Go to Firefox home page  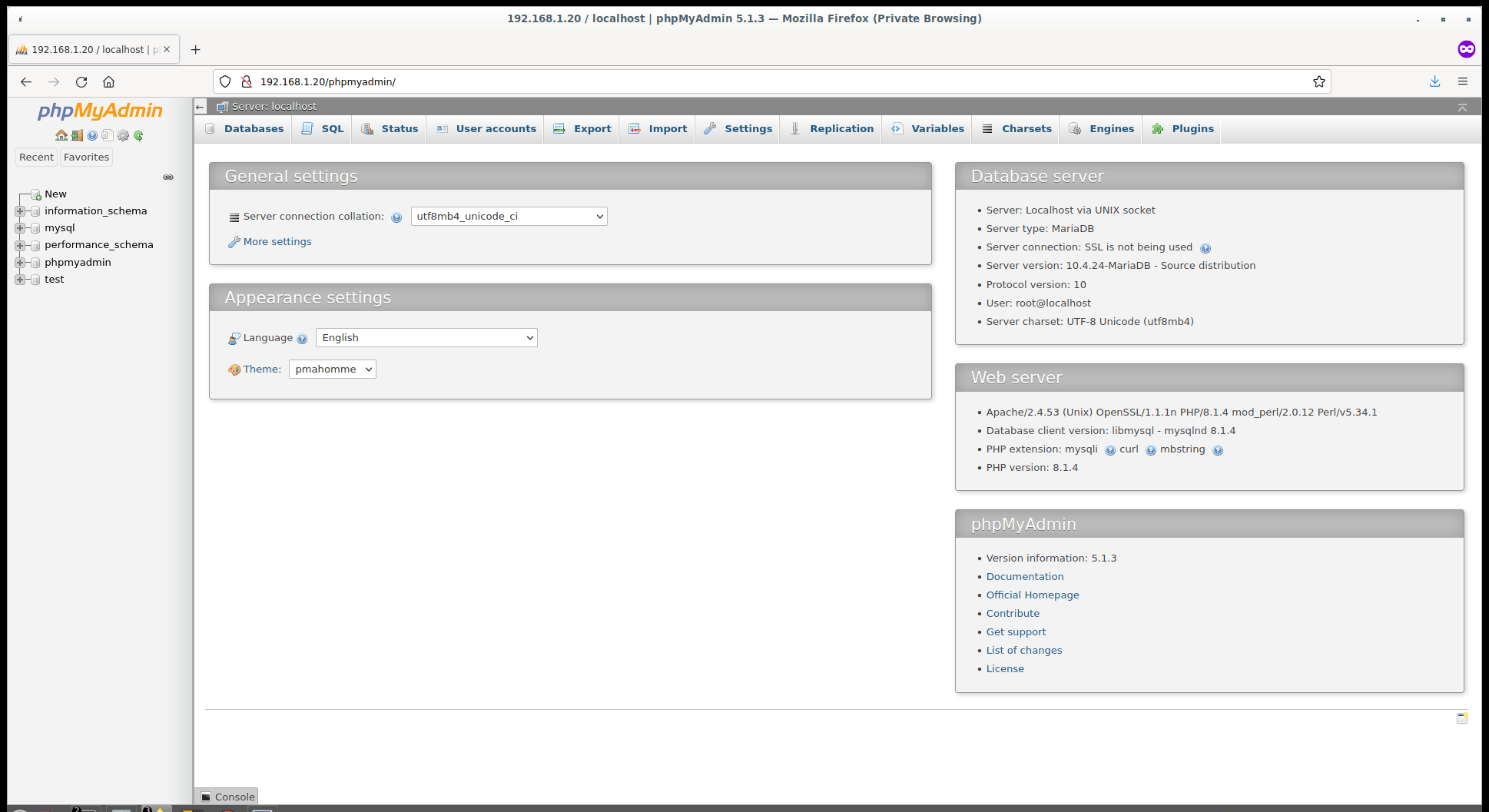(x=108, y=81)
